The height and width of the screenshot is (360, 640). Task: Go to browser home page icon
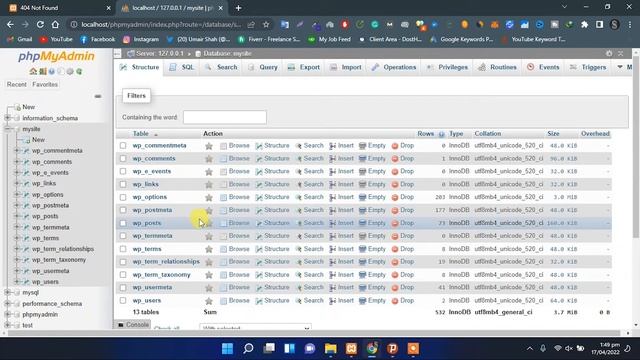point(55,24)
